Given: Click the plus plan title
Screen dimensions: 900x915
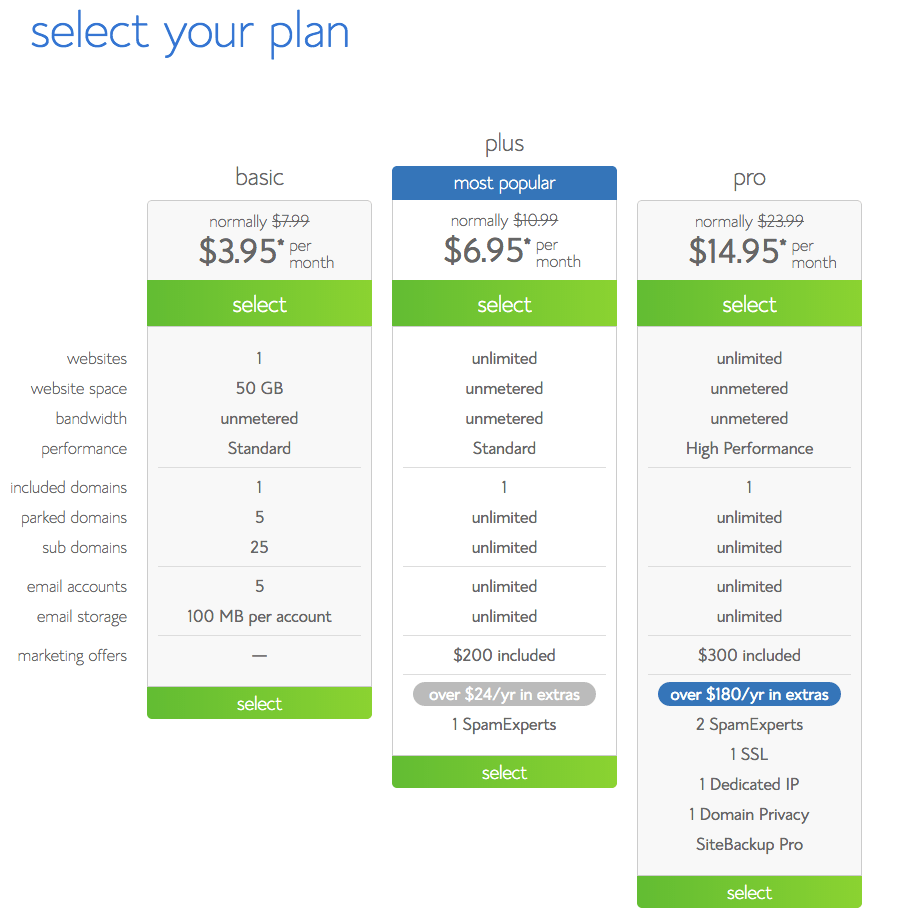Looking at the screenshot, I should pyautogui.click(x=504, y=143).
